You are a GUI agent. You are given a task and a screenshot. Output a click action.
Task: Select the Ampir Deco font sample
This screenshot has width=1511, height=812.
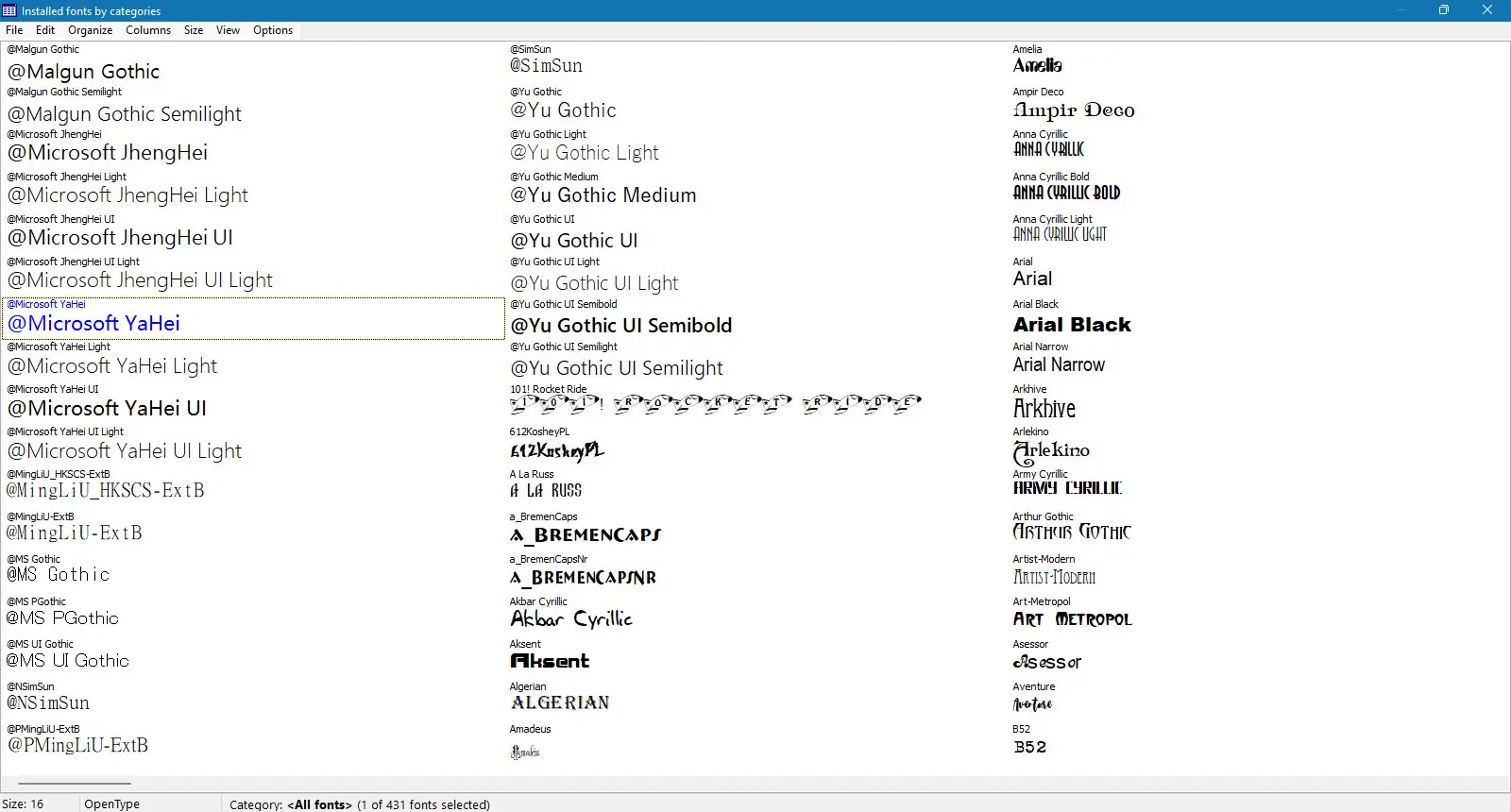1074,110
